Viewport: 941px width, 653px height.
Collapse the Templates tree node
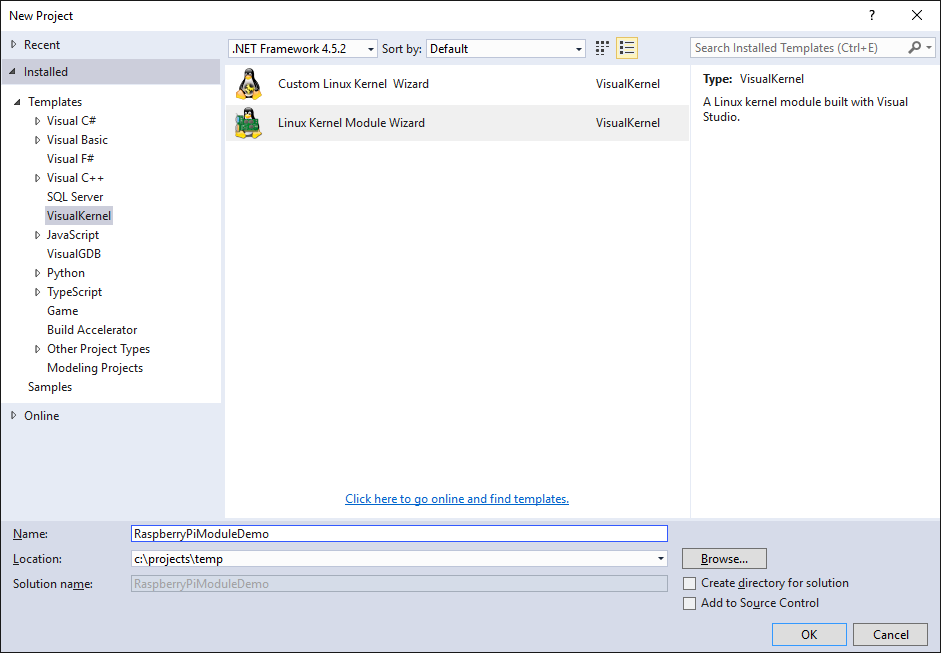tap(17, 102)
